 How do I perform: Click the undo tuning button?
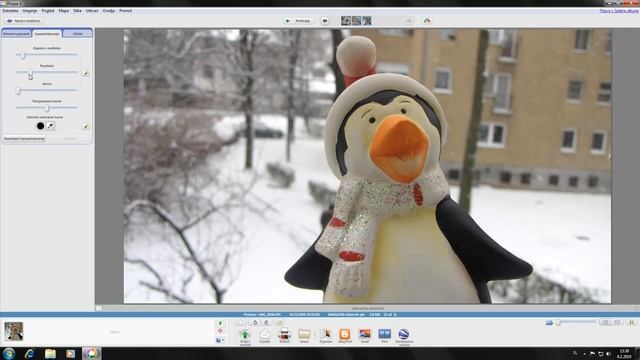pyautogui.click(x=24, y=139)
